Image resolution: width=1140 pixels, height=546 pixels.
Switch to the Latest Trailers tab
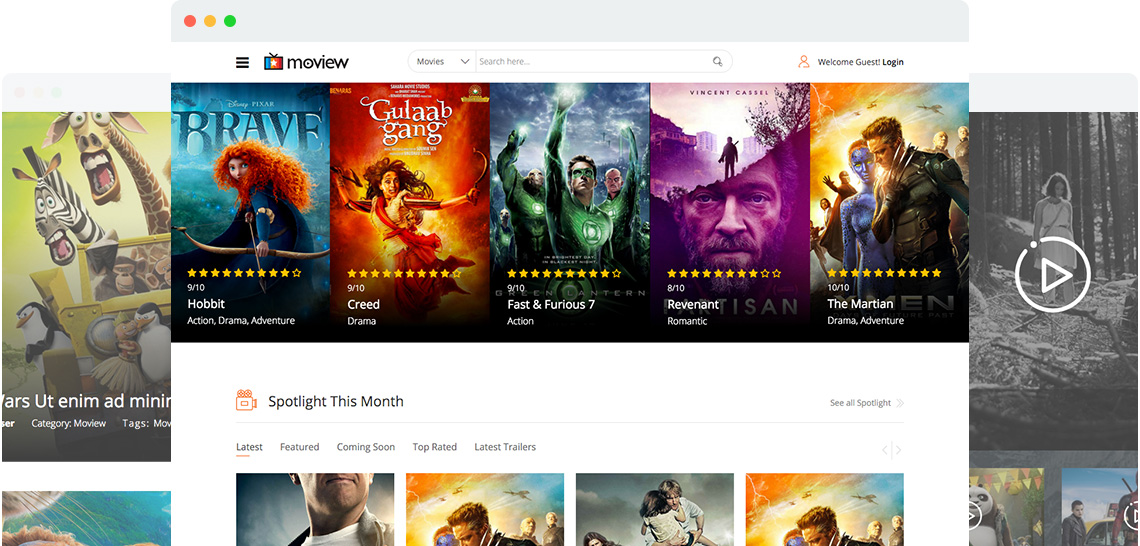505,447
